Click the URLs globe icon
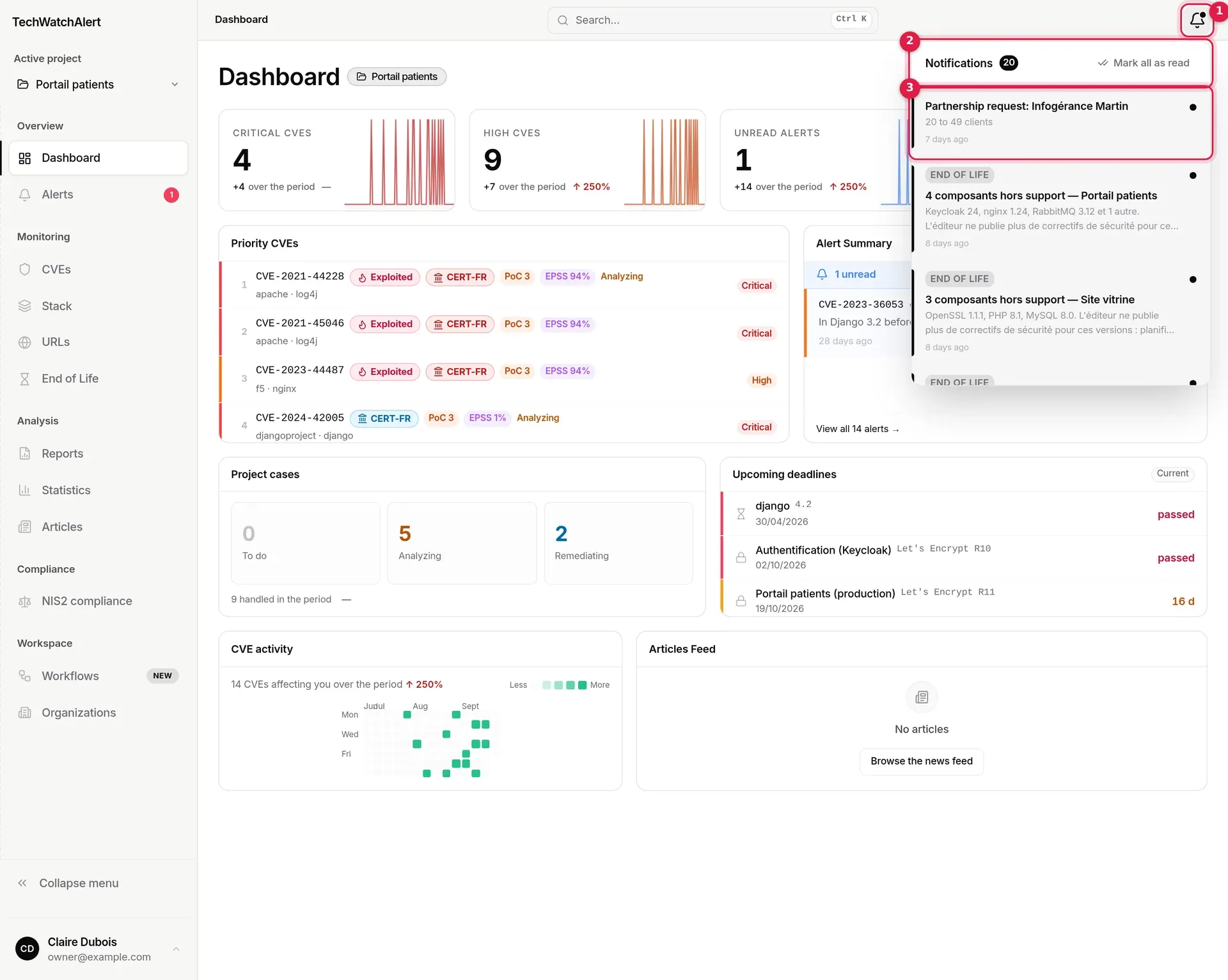 [25, 343]
